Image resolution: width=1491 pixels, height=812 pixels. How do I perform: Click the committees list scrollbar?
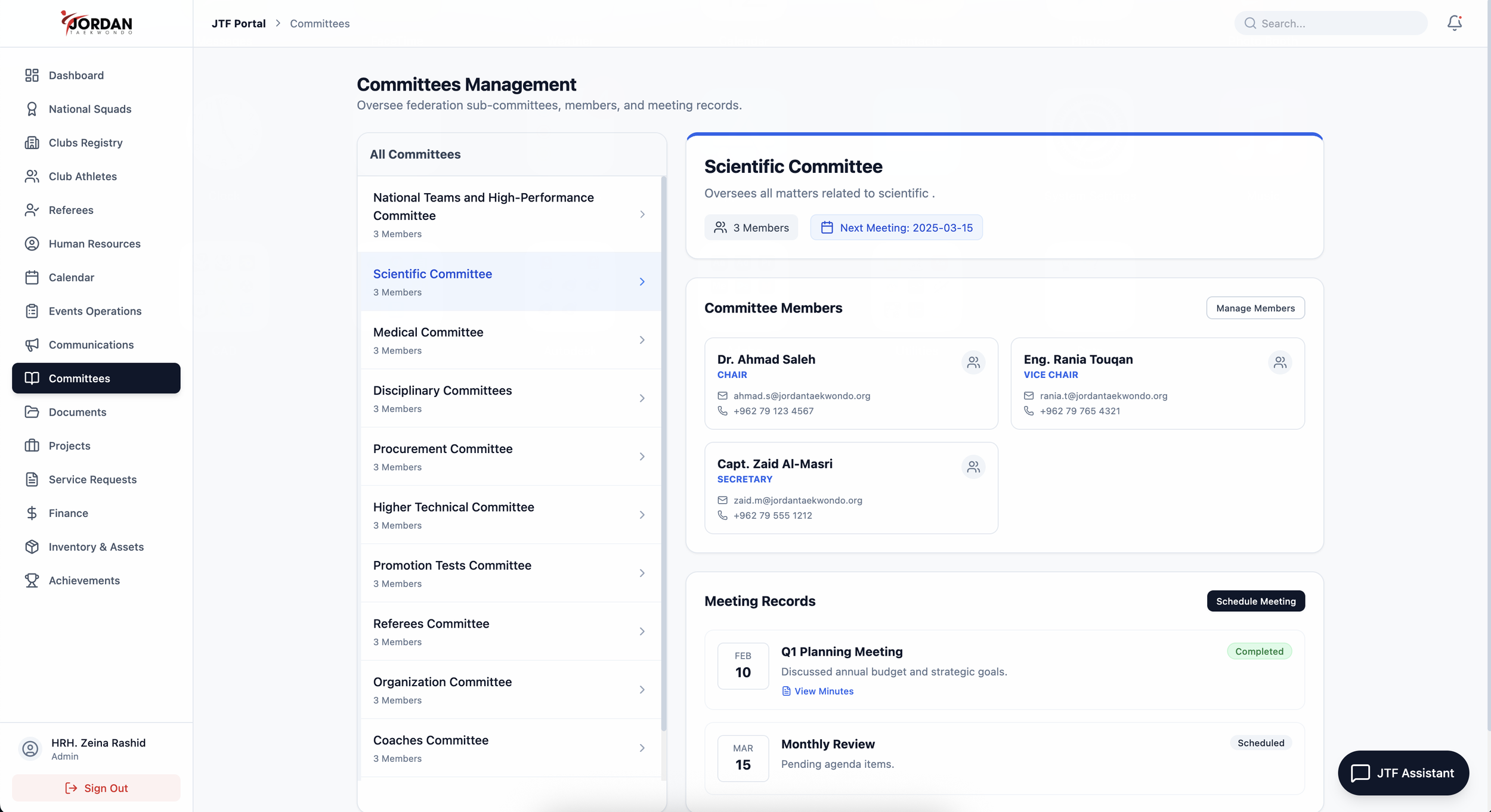(664, 453)
